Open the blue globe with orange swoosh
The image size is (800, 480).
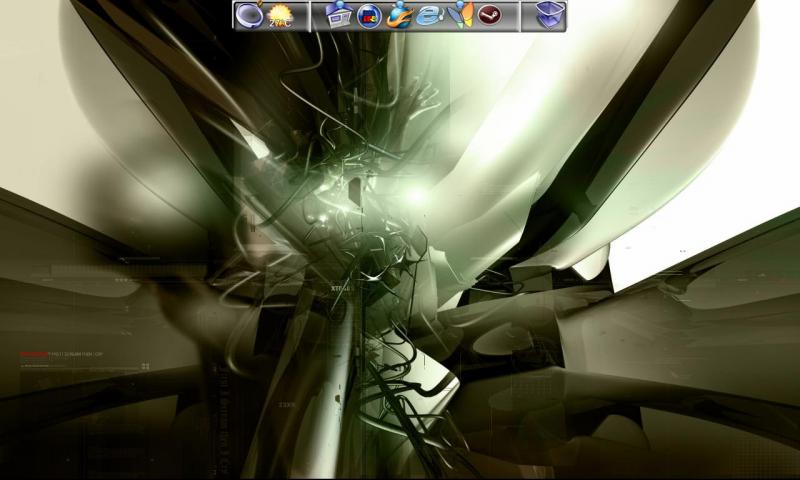(x=399, y=15)
